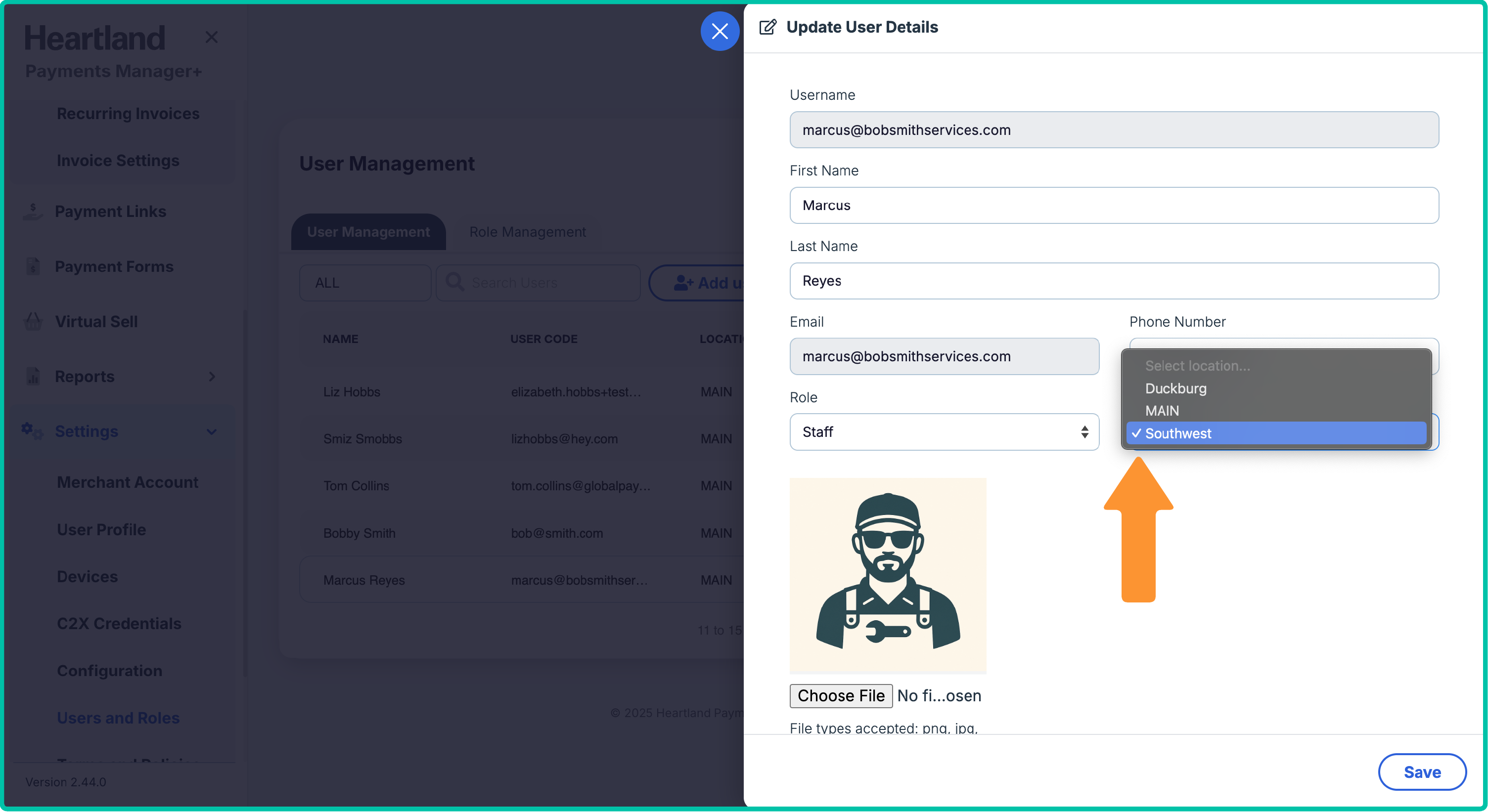Switch to the User Management tab
The width and height of the screenshot is (1488, 812).
click(x=368, y=232)
